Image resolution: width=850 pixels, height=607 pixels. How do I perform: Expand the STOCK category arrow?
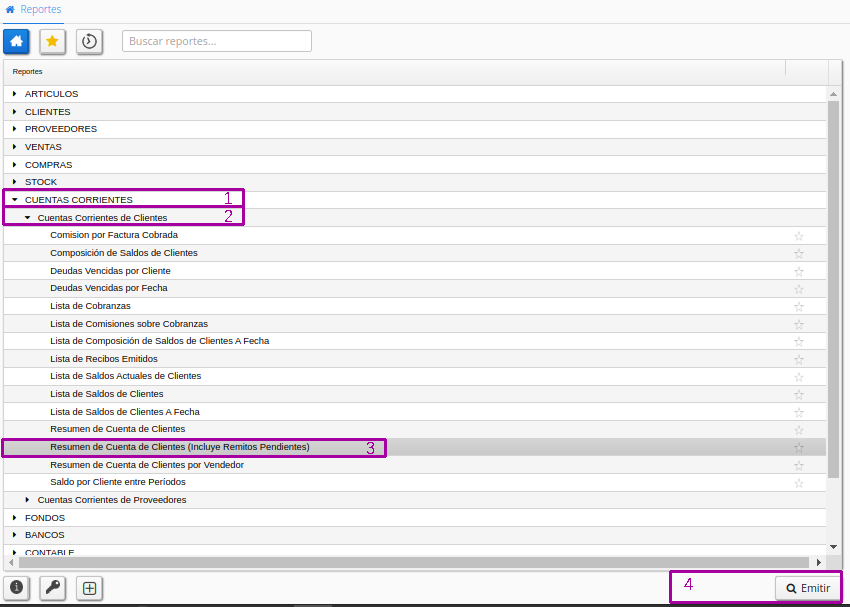click(x=15, y=182)
